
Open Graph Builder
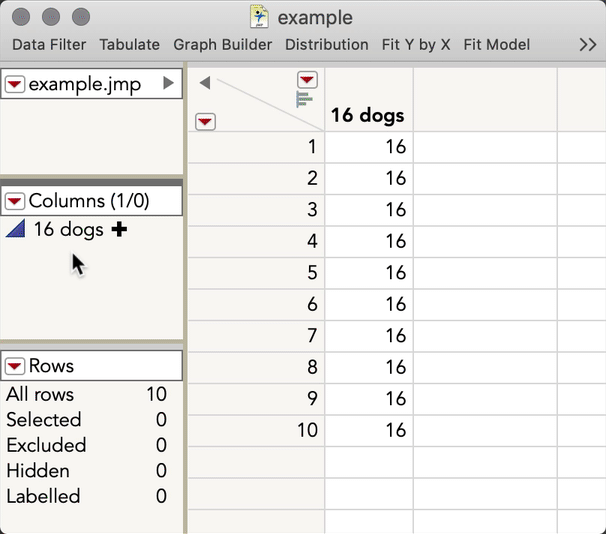click(x=222, y=45)
